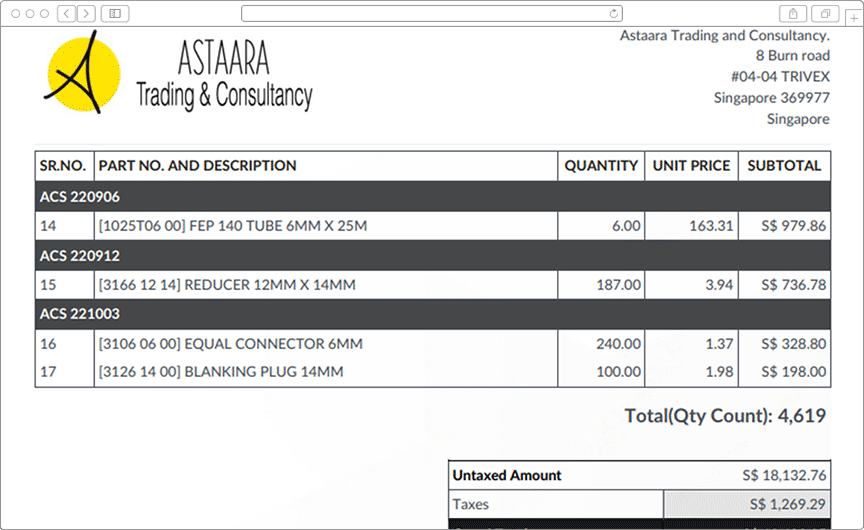This screenshot has width=864, height=530.
Task: Click the QUANTITY column header
Action: (601, 166)
